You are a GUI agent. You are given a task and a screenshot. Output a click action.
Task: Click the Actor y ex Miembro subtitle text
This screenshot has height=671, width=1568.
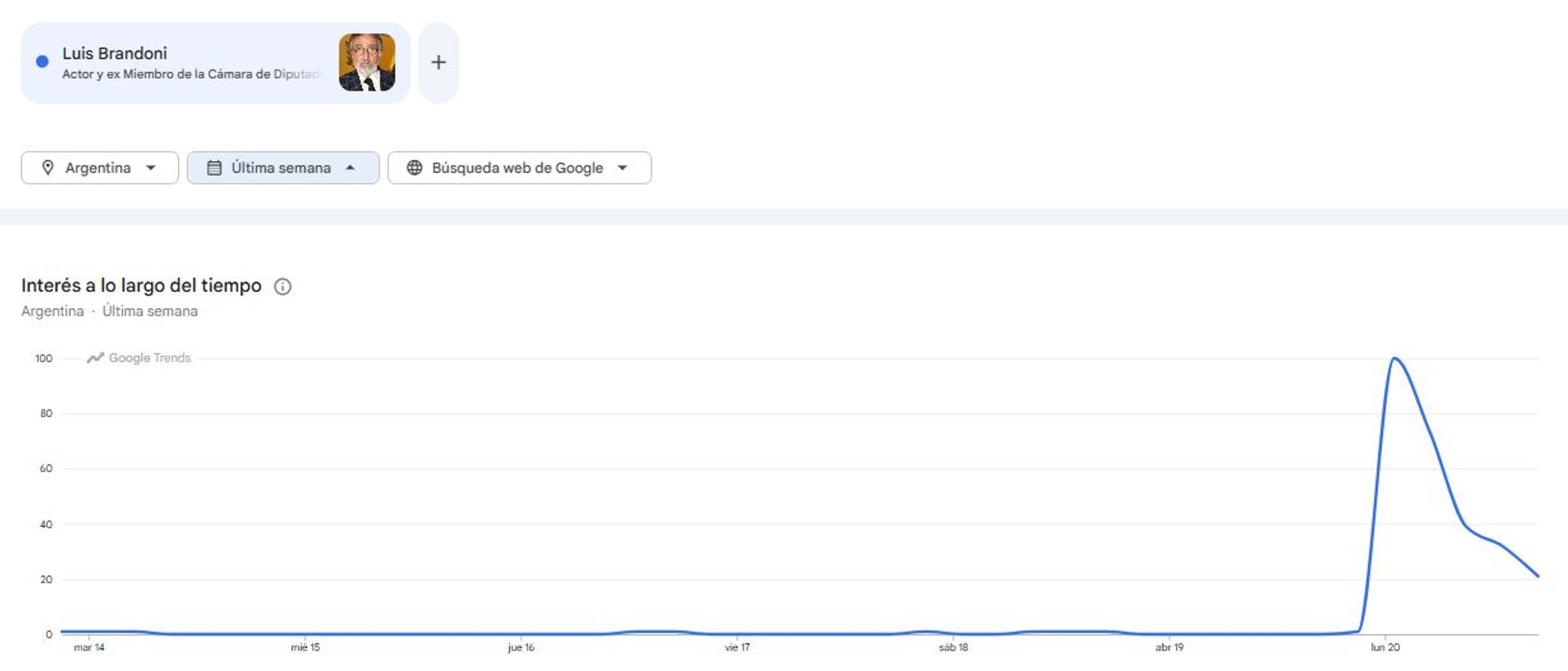pos(194,74)
